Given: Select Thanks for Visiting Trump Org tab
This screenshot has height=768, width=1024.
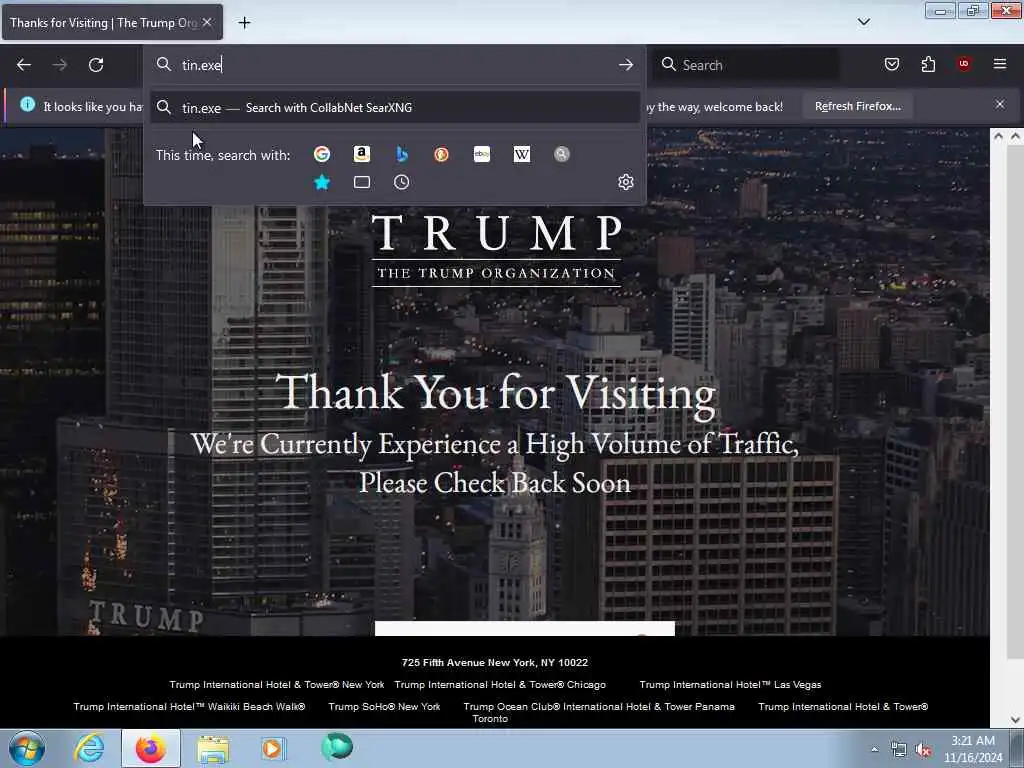Looking at the screenshot, I should point(112,22).
